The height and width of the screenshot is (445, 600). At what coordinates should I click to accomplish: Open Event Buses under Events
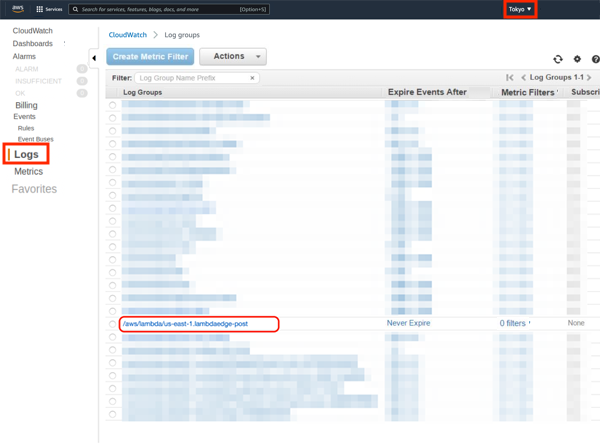click(36, 139)
